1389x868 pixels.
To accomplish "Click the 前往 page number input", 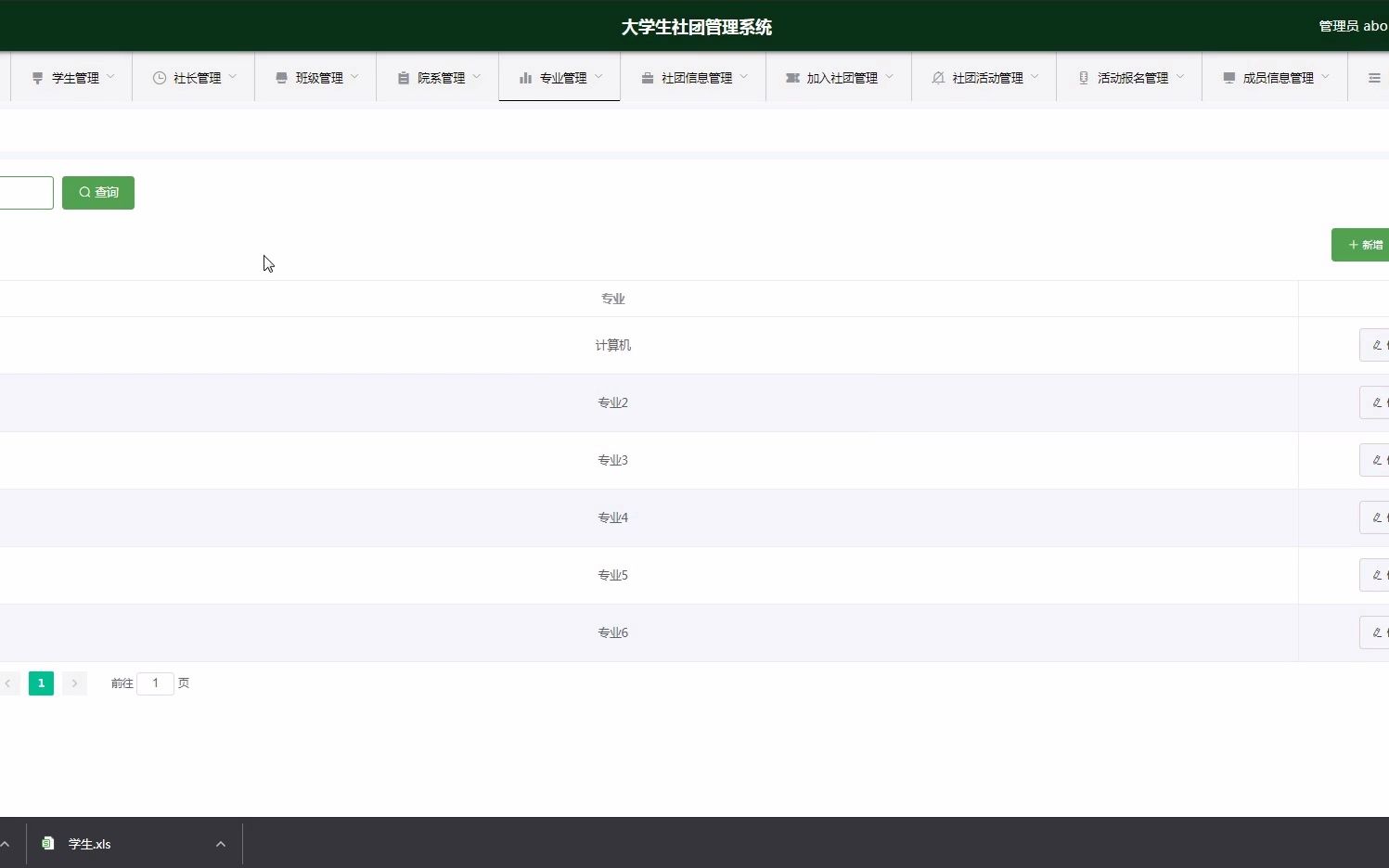I will coord(155,683).
